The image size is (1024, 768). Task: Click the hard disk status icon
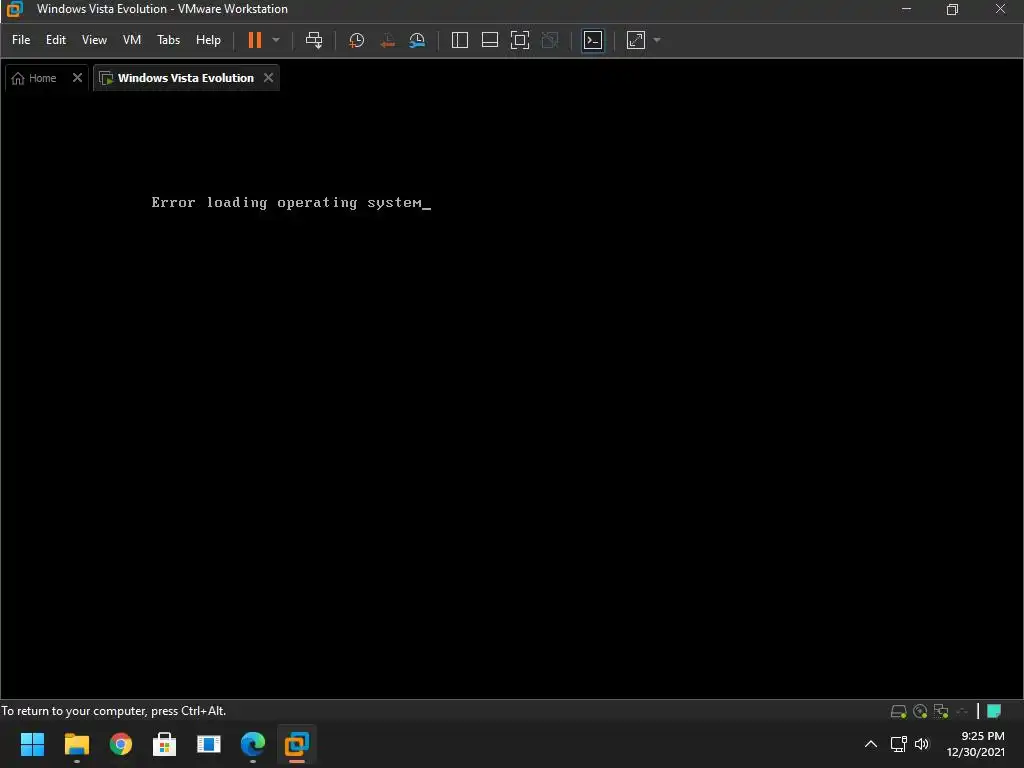pos(899,711)
